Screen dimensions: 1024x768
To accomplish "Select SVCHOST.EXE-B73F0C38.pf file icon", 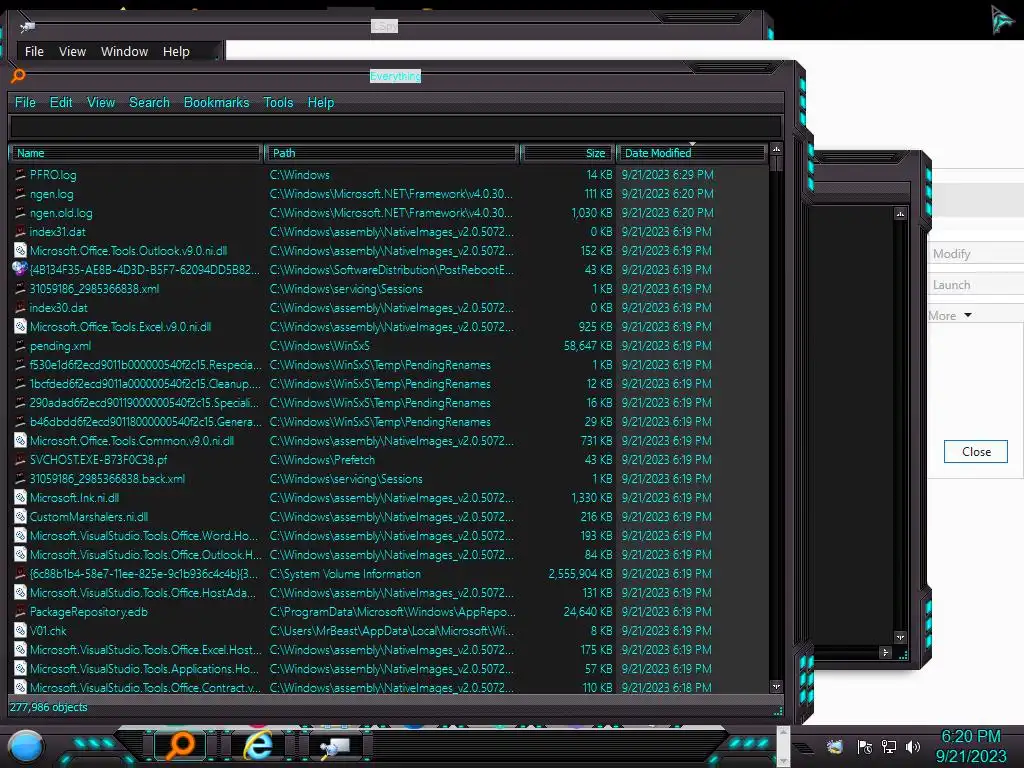I will 20,460.
